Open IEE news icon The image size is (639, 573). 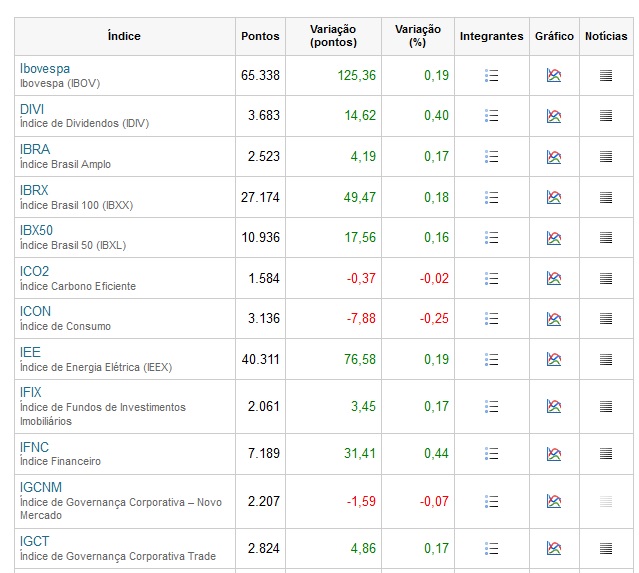(x=606, y=359)
